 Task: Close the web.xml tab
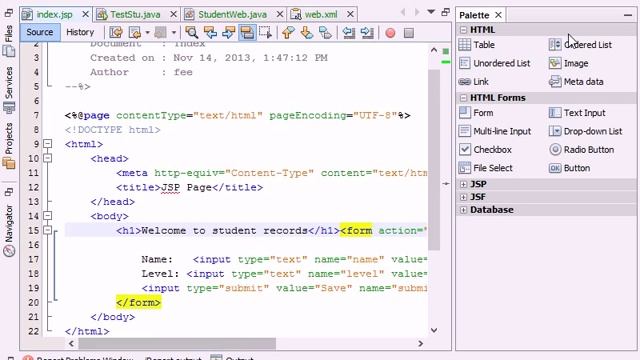[x=350, y=14]
